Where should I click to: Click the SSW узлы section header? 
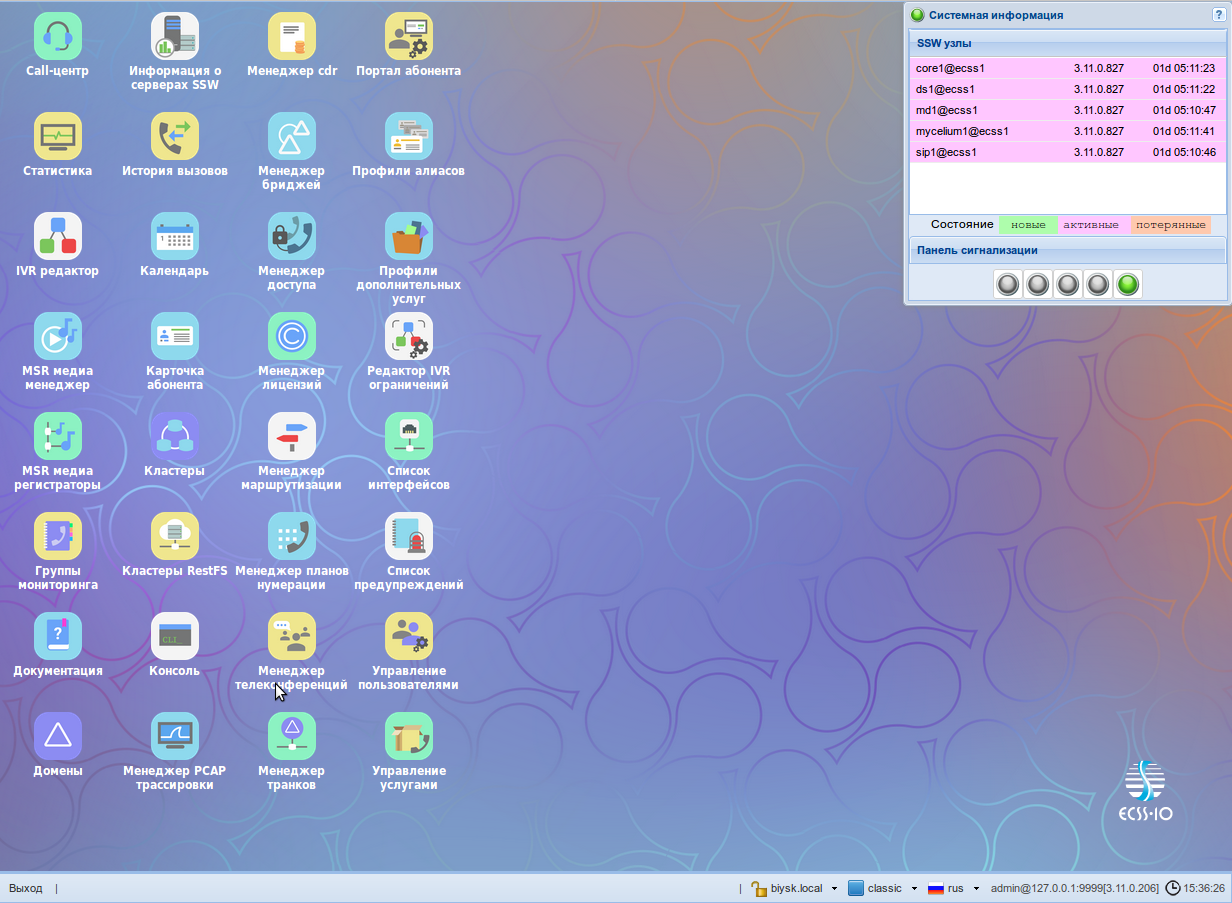(1066, 44)
